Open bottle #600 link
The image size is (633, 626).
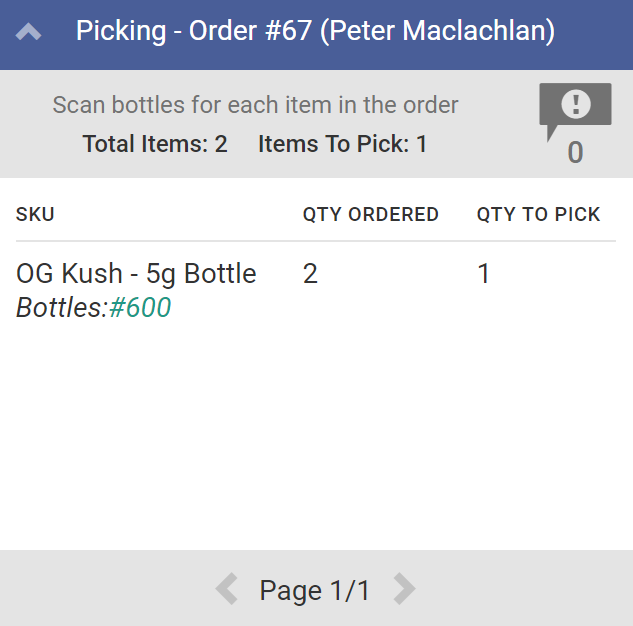pos(140,308)
